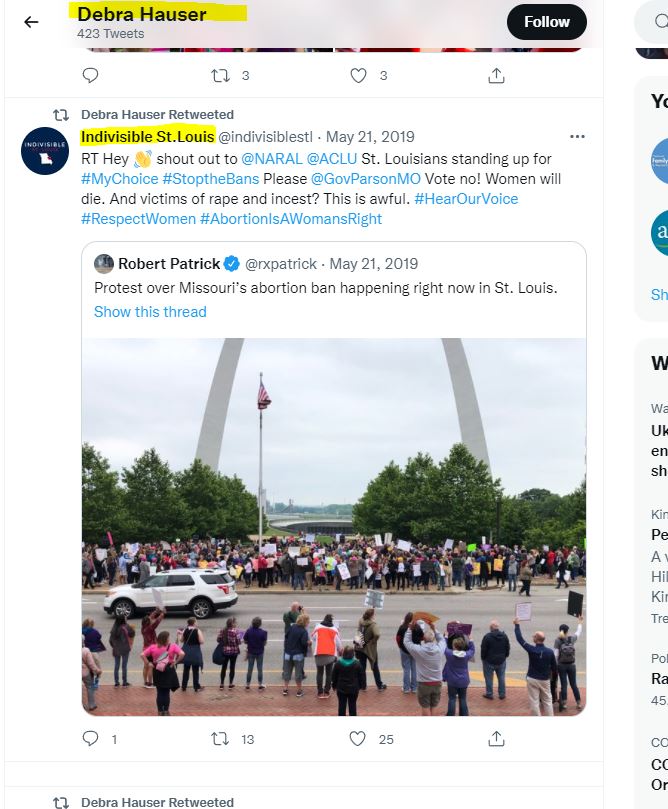
Task: Share the top tweet
Action: (496, 75)
